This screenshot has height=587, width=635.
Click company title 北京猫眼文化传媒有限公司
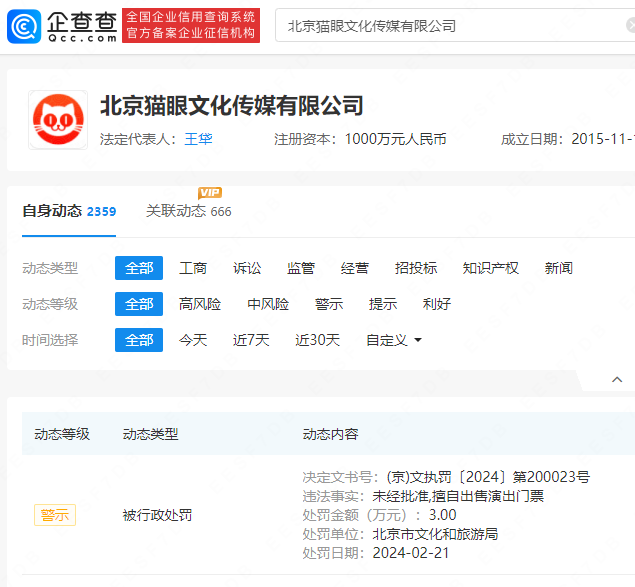point(232,106)
